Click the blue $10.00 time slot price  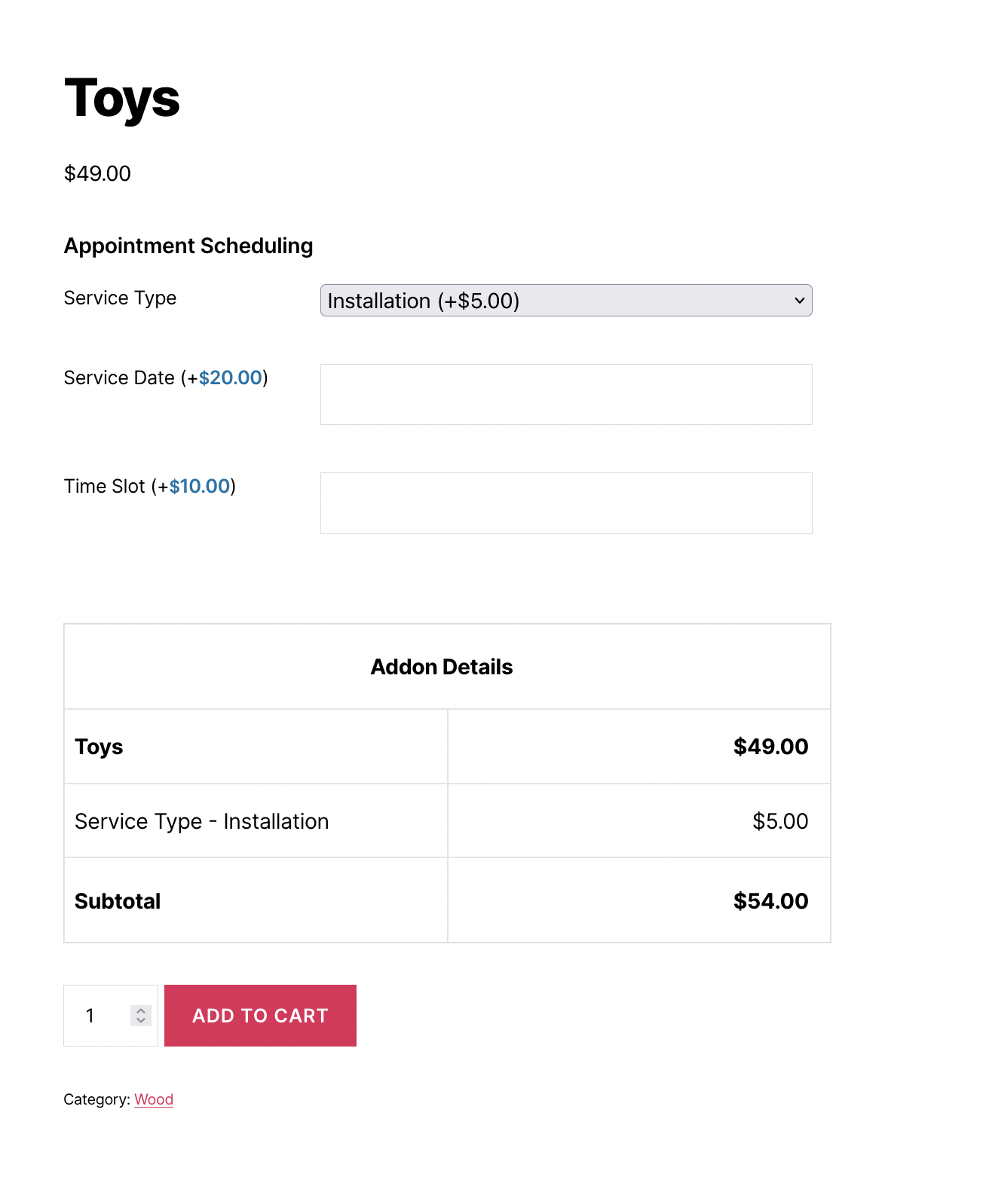click(200, 486)
